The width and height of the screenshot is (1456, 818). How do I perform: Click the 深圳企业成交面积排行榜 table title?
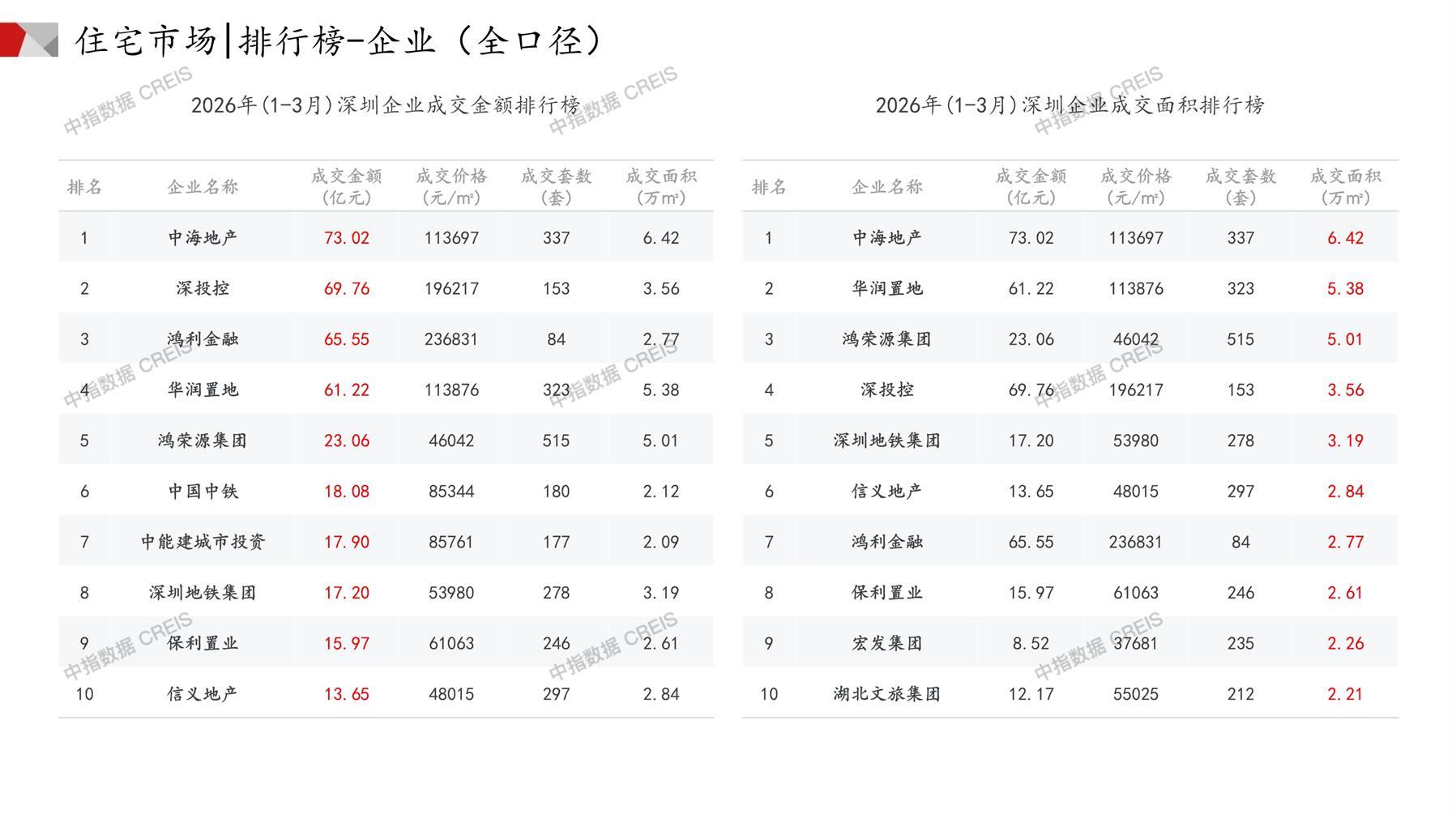tap(1070, 105)
